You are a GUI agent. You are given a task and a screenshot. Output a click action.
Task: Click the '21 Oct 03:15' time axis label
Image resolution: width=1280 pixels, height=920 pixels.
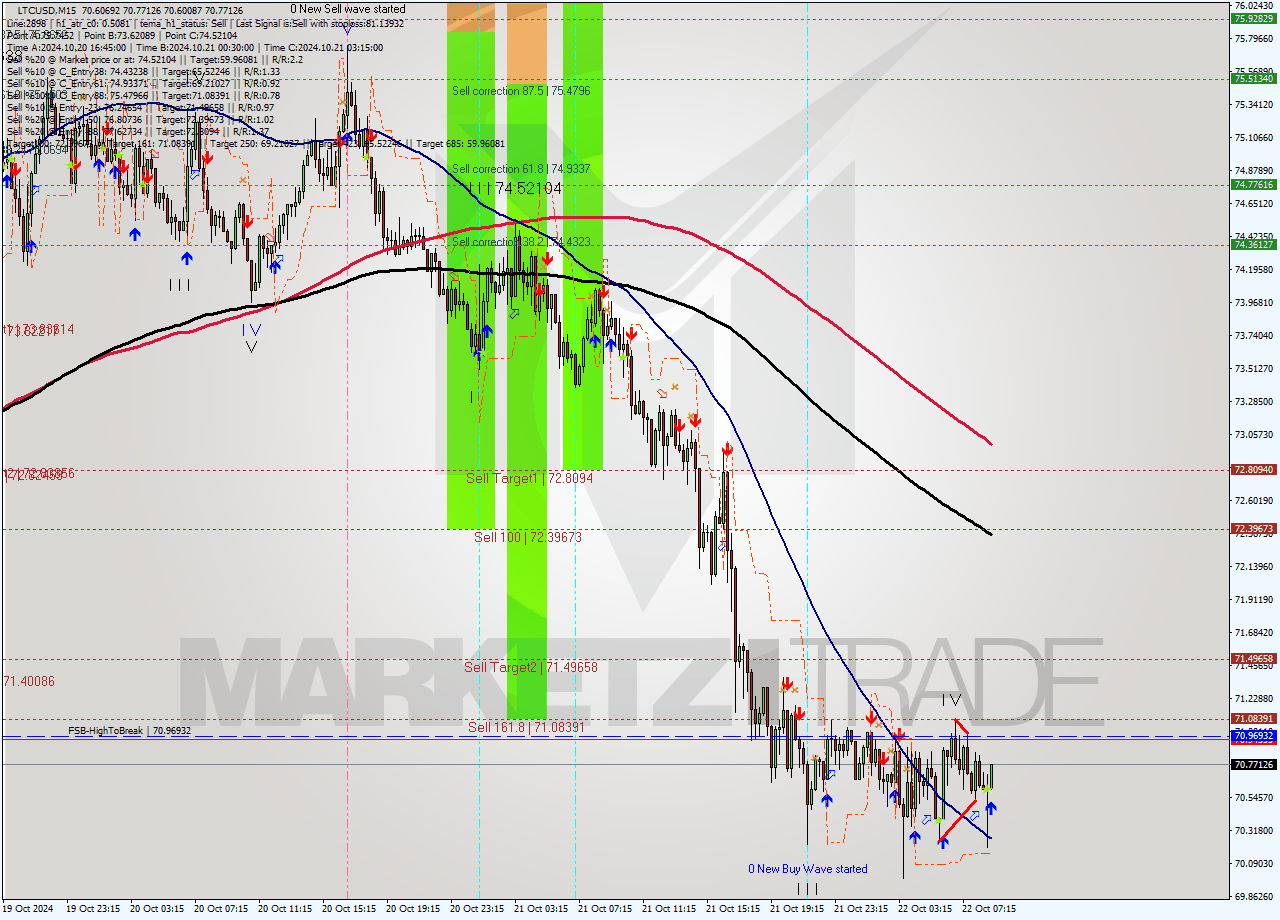541,909
